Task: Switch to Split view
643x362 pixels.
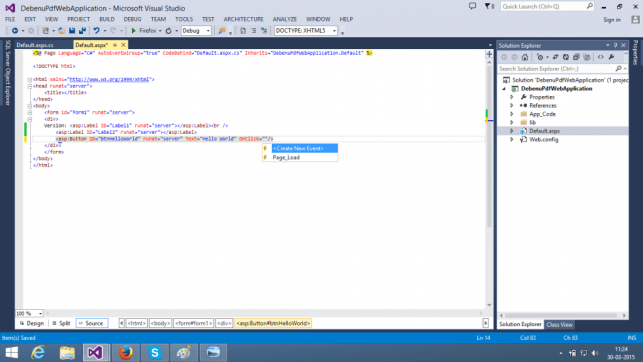Action: pyautogui.click(x=62, y=323)
